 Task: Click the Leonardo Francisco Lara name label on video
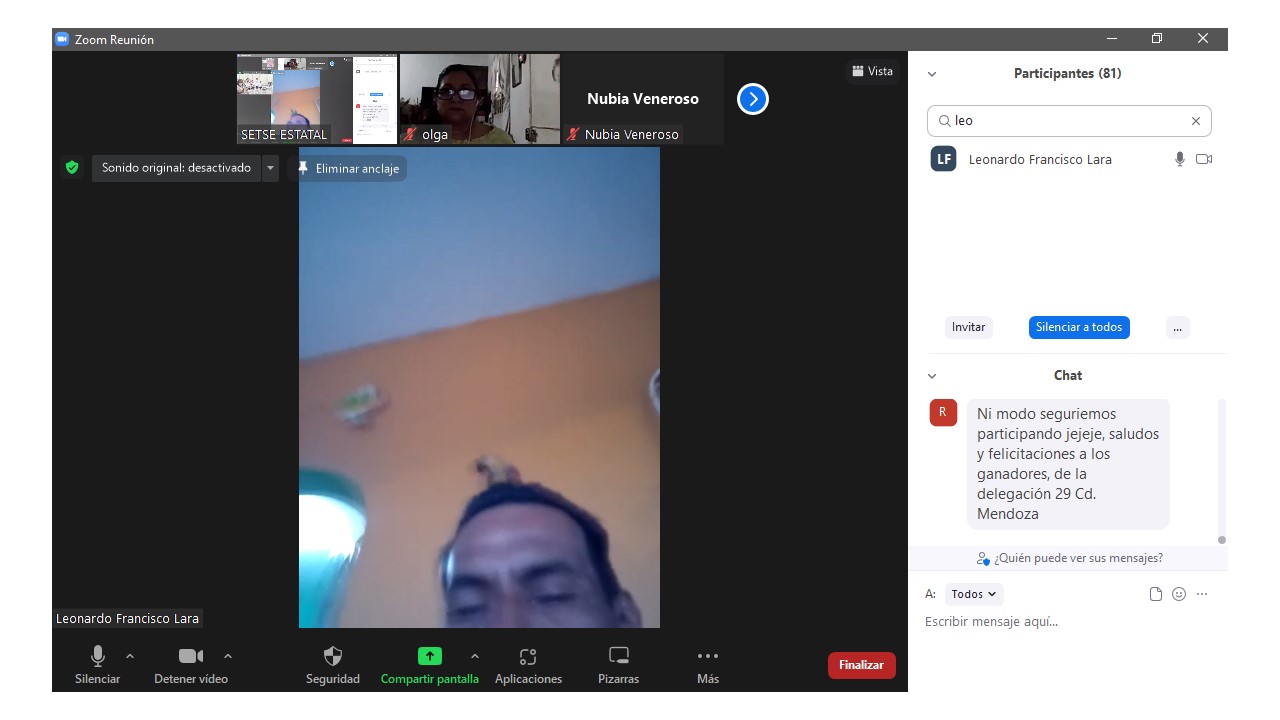(x=128, y=619)
